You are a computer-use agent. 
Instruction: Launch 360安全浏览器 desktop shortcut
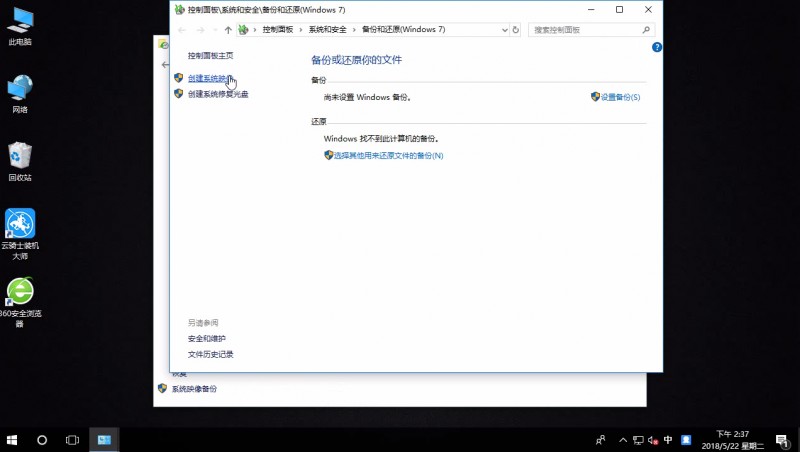click(x=20, y=302)
